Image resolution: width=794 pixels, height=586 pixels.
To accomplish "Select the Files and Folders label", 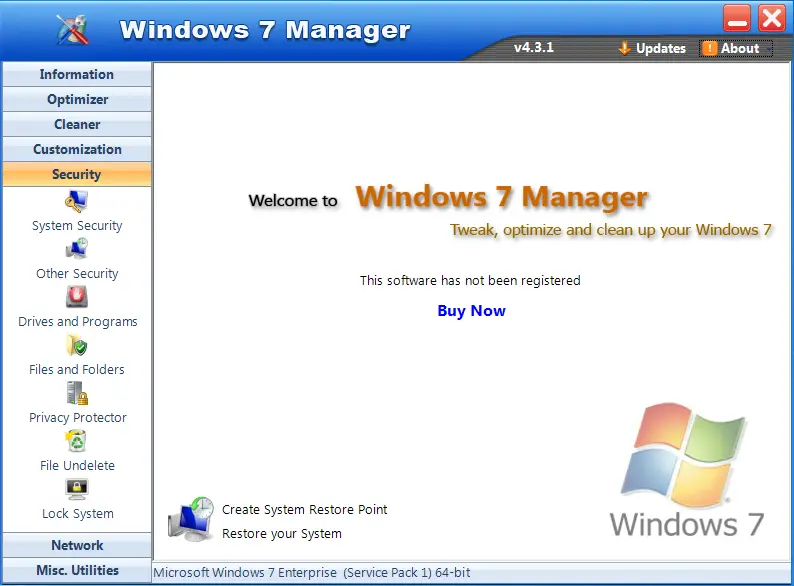I will (x=76, y=370).
